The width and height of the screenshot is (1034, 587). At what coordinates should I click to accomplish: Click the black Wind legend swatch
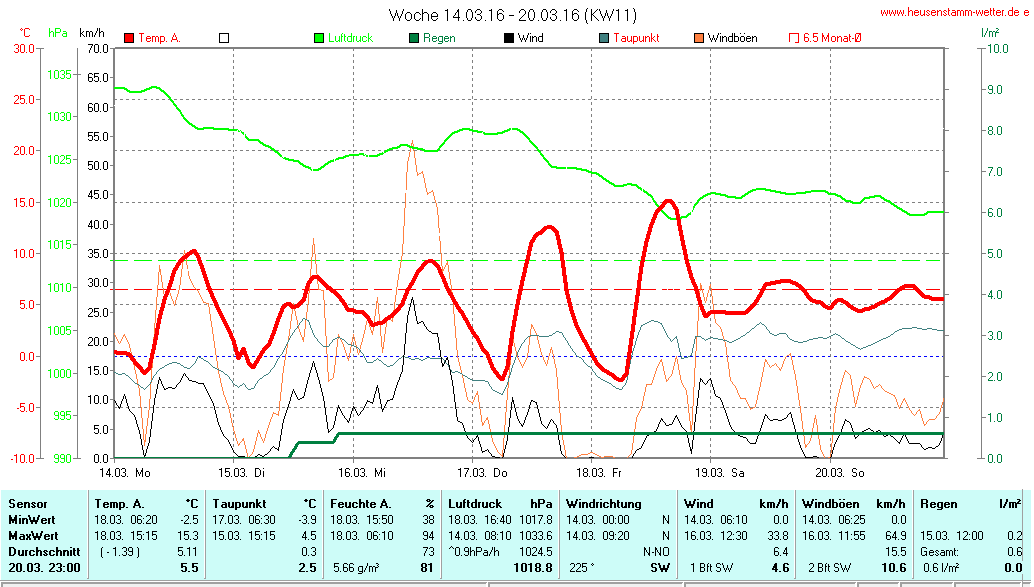click(509, 38)
